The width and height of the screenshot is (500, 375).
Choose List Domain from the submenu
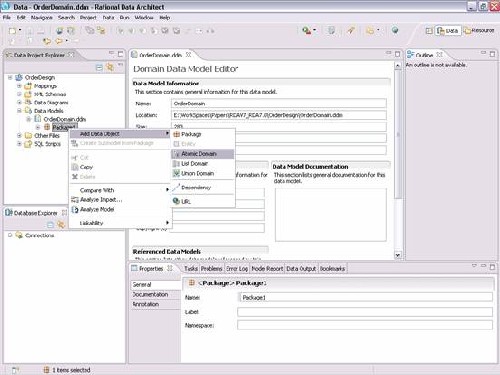point(203,164)
